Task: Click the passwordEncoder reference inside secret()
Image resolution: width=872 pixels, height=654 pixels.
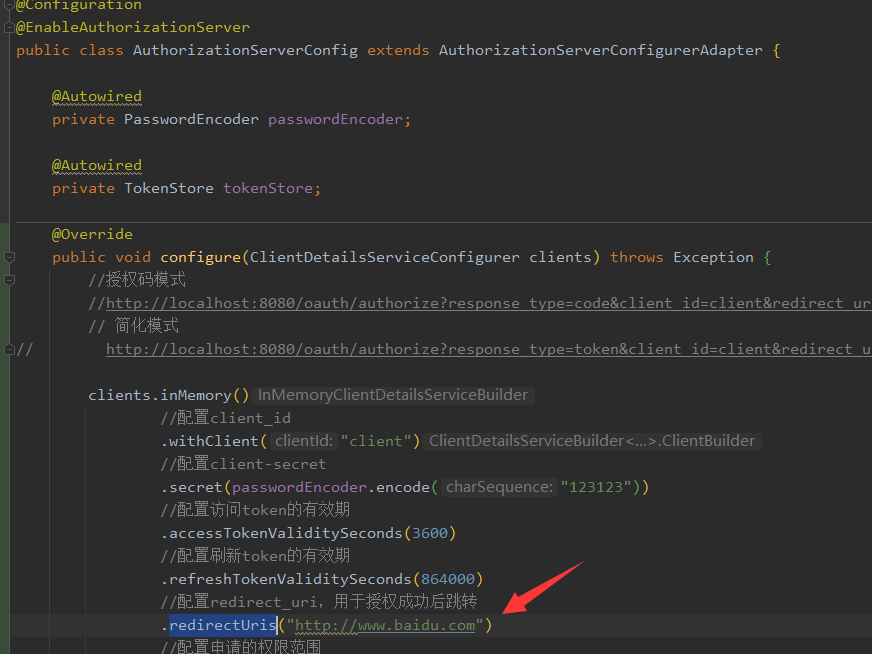Action: click(299, 488)
